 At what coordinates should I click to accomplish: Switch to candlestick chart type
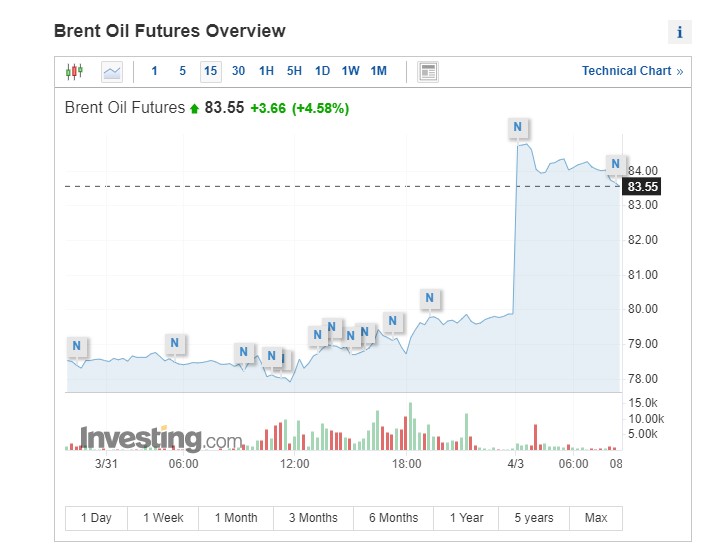pos(73,71)
